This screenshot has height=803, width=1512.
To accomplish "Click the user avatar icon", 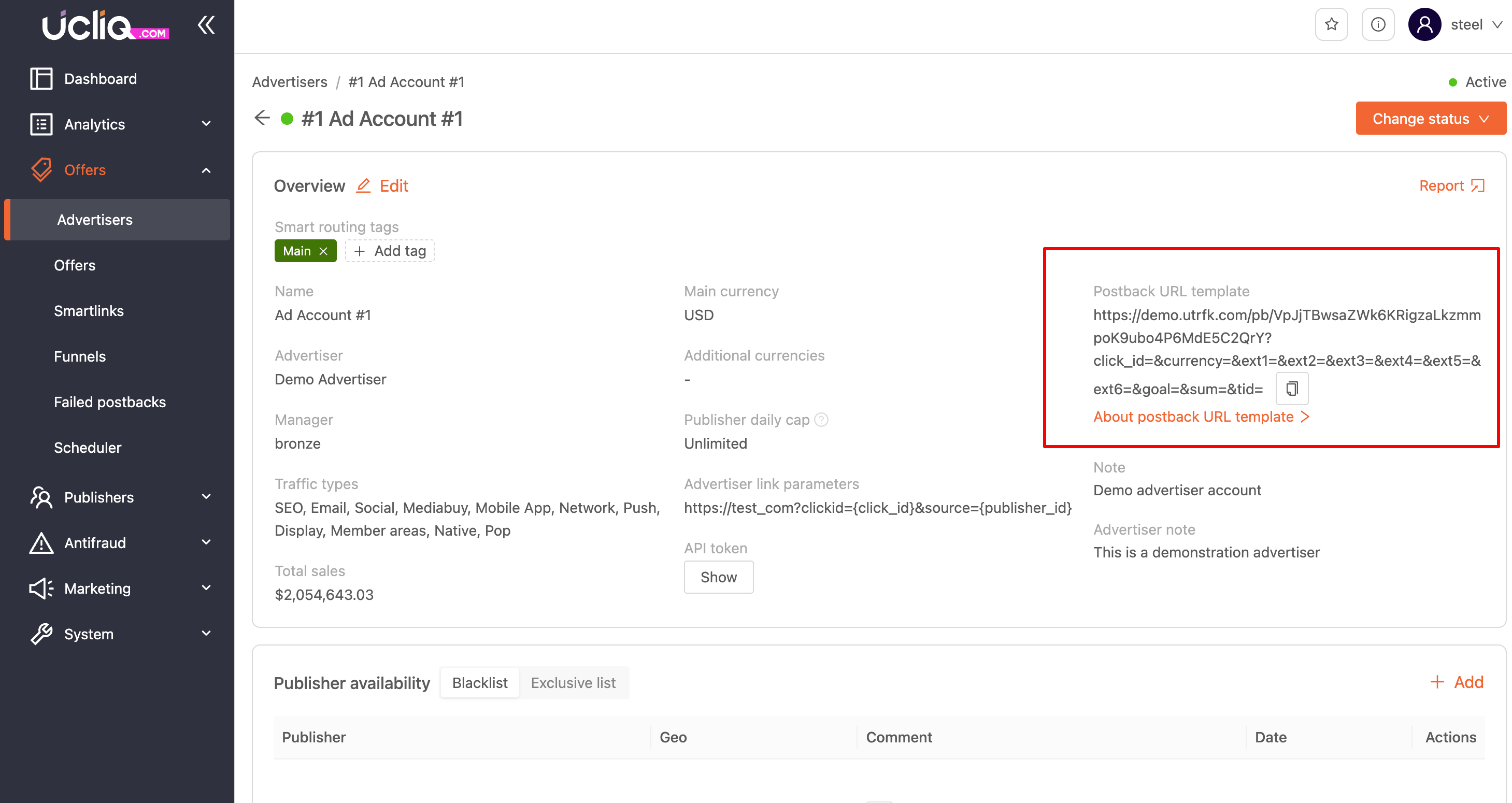I will coord(1424,25).
